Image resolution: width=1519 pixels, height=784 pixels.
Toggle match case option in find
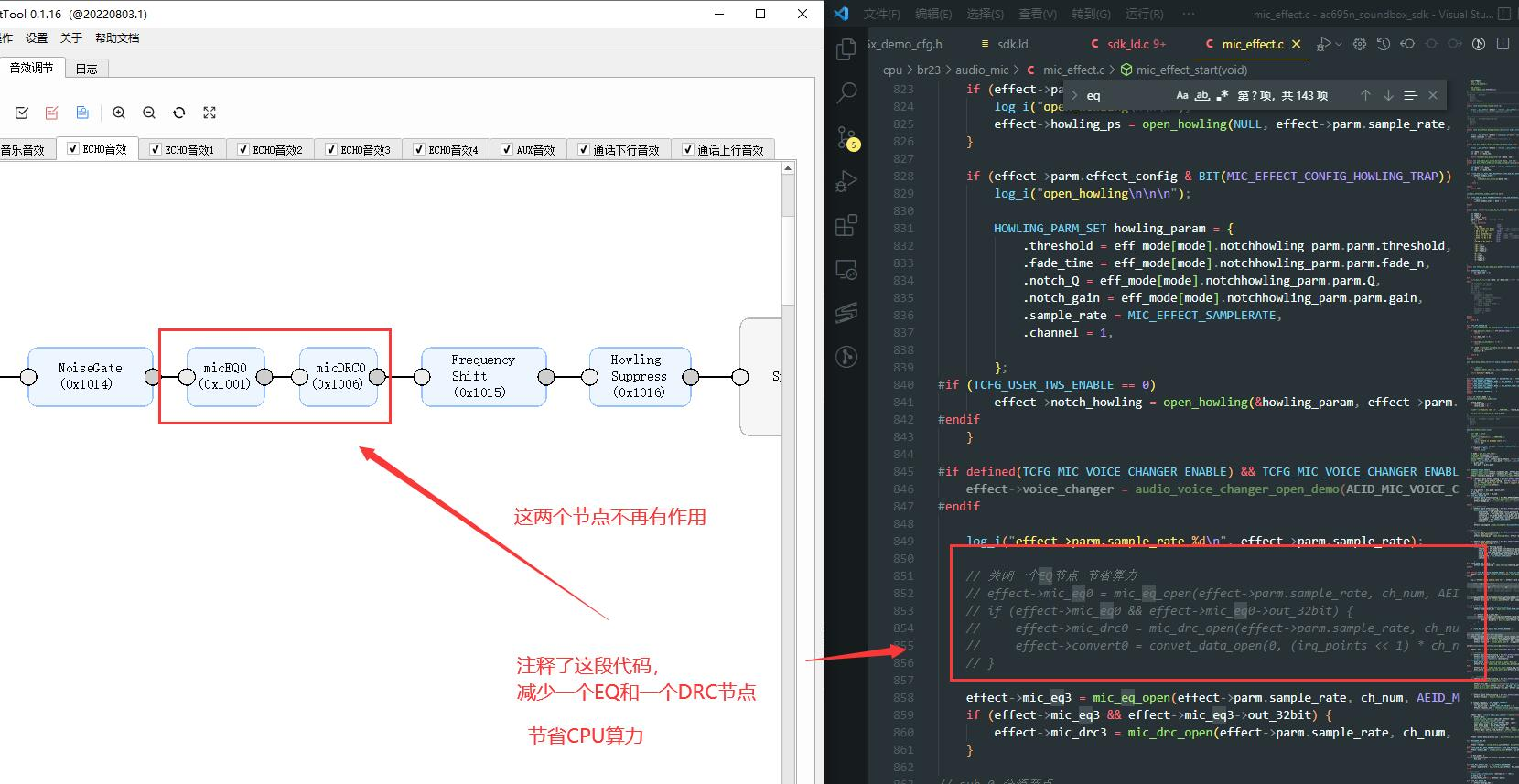(x=1182, y=95)
